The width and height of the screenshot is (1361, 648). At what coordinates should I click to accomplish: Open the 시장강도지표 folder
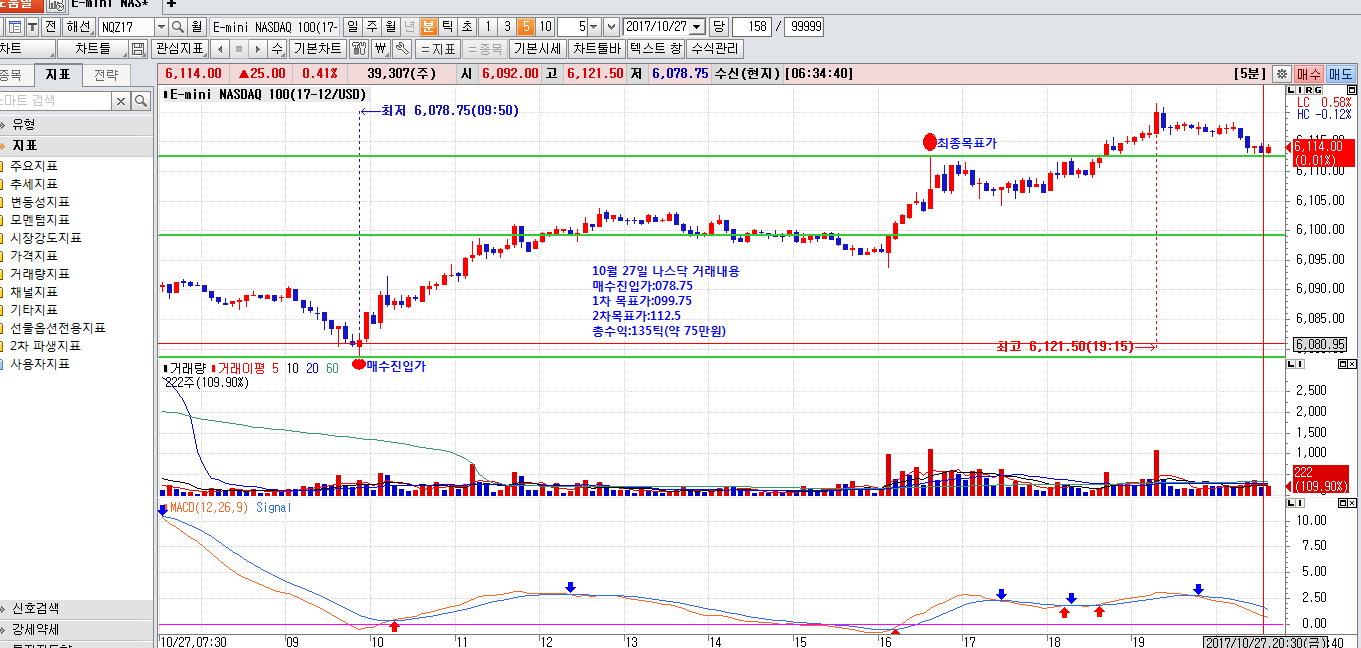46,238
